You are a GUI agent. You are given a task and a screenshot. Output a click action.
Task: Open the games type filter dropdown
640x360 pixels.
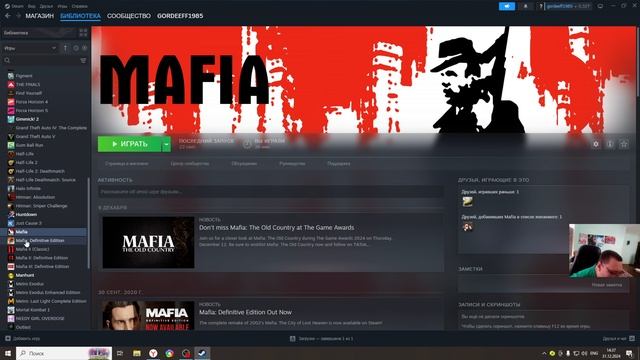[x=30, y=48]
